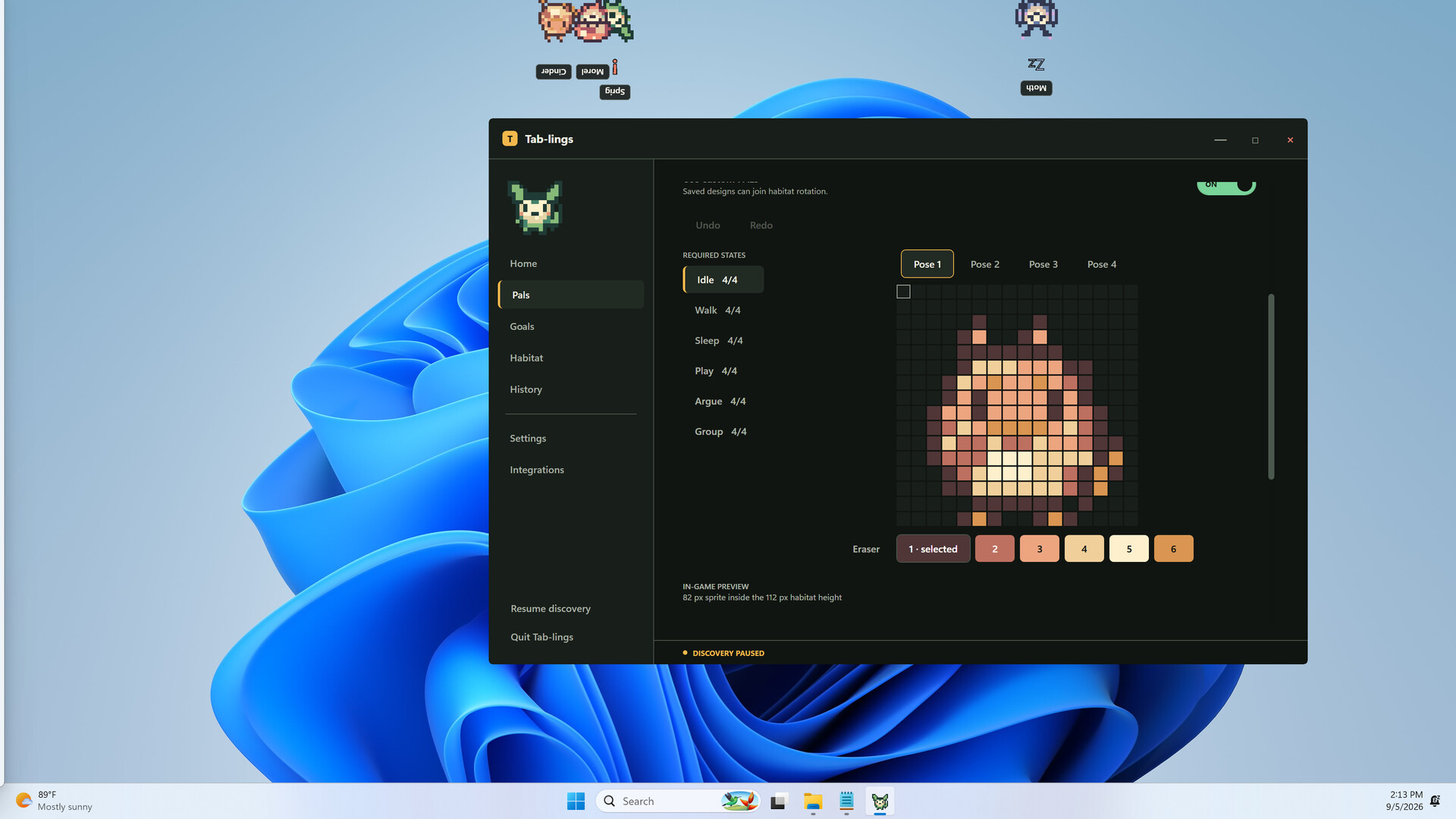Click the Pals page vertical scrollbar
Viewport: 1456px width, 819px height.
coord(1271,386)
